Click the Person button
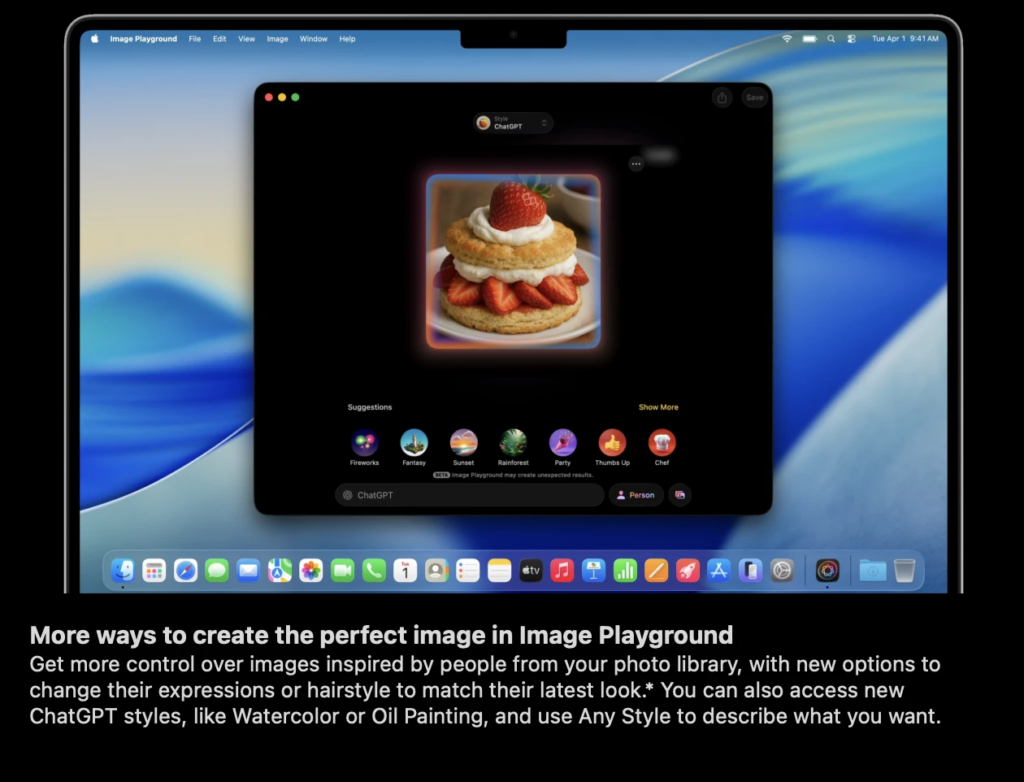Screen dimensions: 1024x782 tap(636, 495)
